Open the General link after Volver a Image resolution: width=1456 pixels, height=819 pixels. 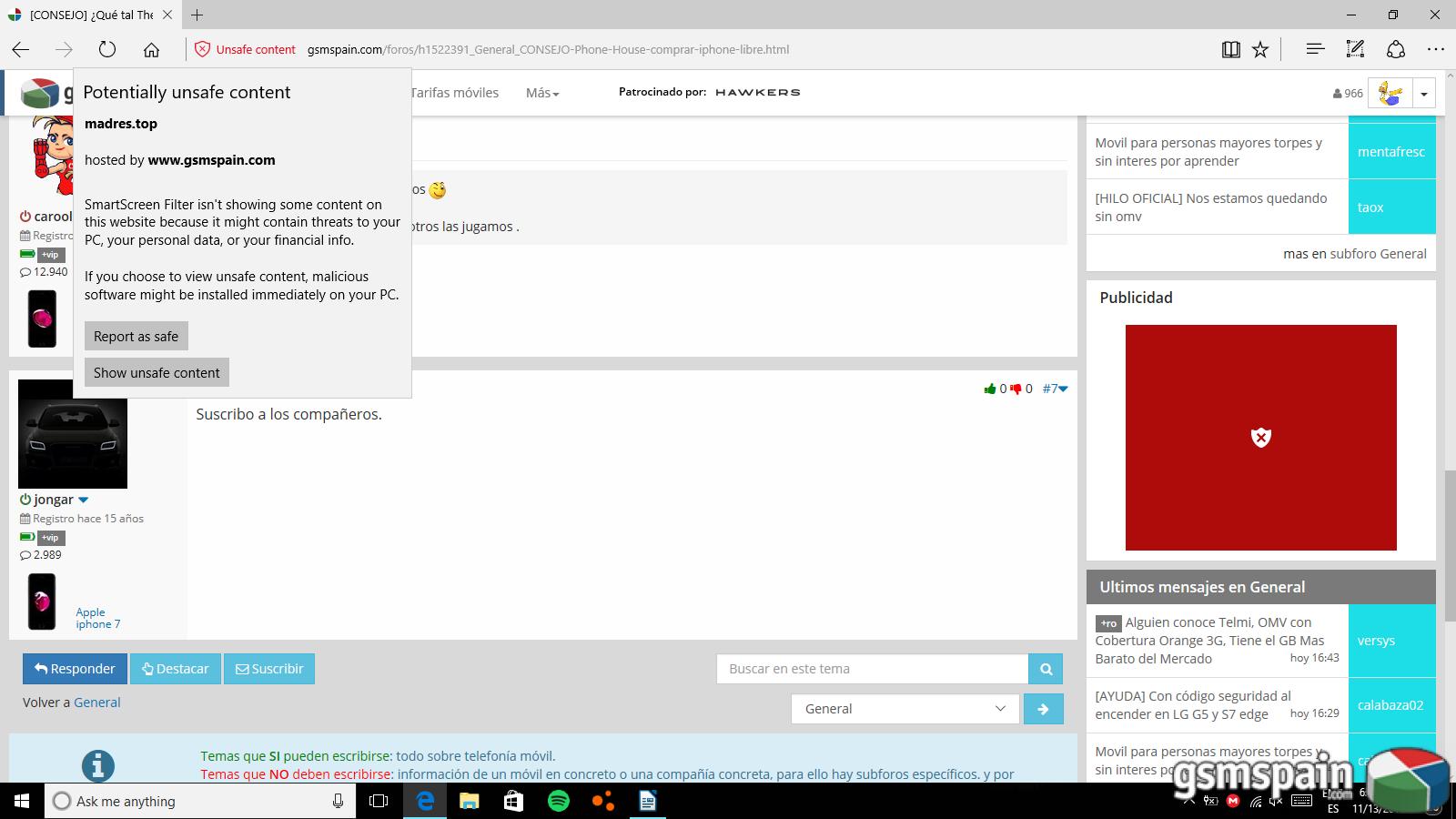point(96,703)
